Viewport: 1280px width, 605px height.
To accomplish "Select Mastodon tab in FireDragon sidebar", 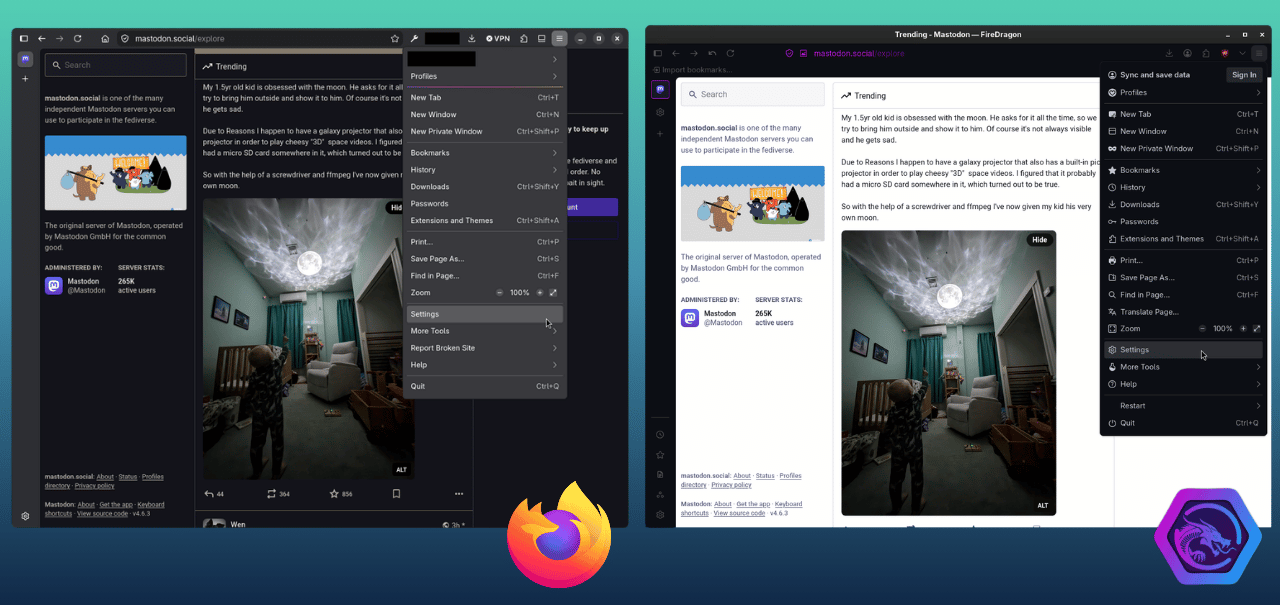I will tap(660, 89).
